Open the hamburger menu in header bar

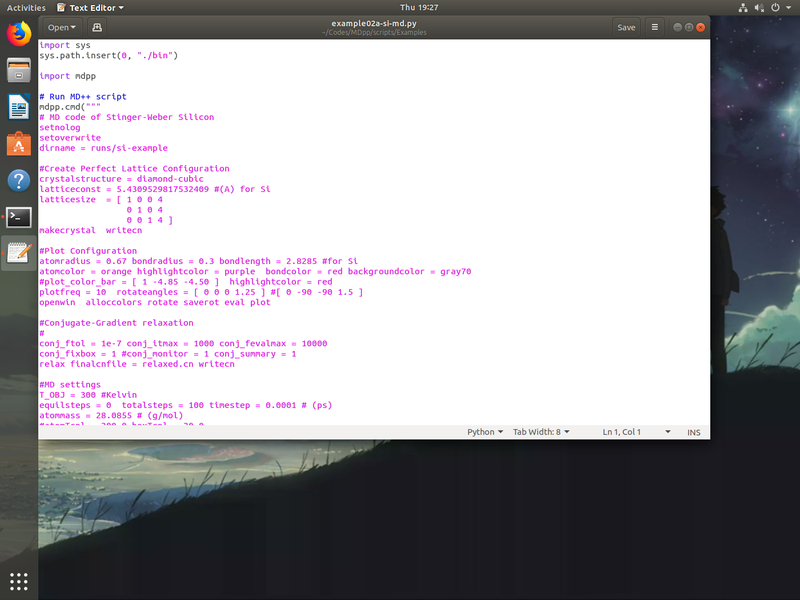[x=655, y=28]
